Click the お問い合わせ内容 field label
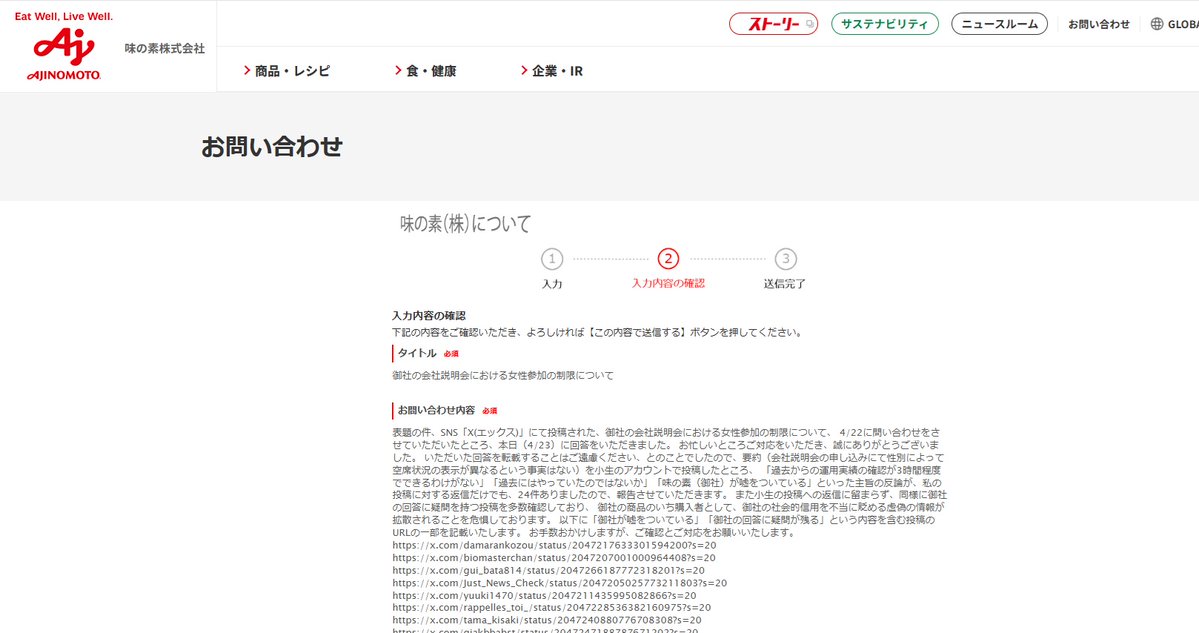 tap(436, 411)
